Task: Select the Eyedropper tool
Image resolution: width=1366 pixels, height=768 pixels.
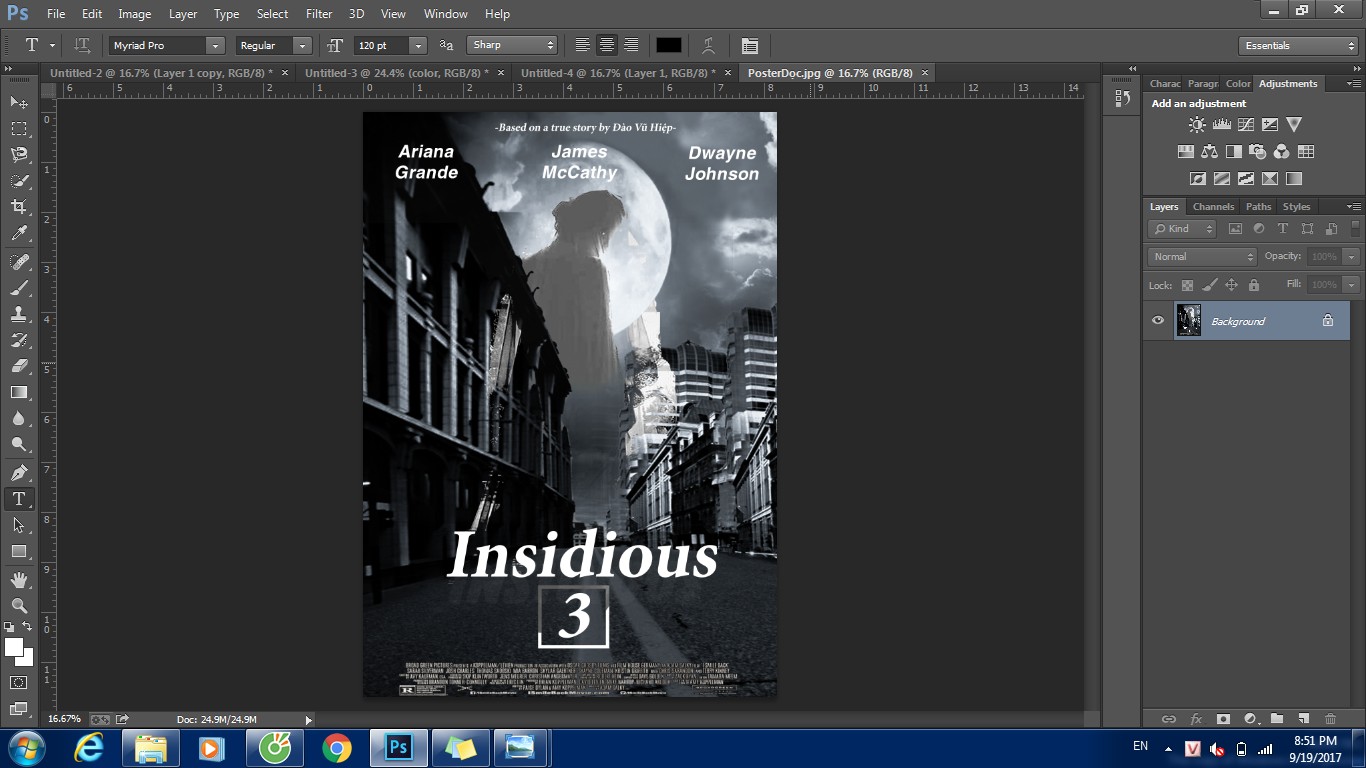Action: [x=19, y=233]
